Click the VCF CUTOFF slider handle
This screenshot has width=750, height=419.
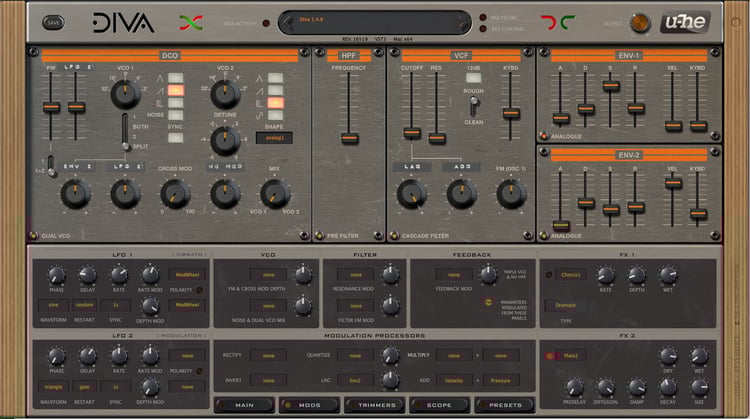[x=412, y=133]
